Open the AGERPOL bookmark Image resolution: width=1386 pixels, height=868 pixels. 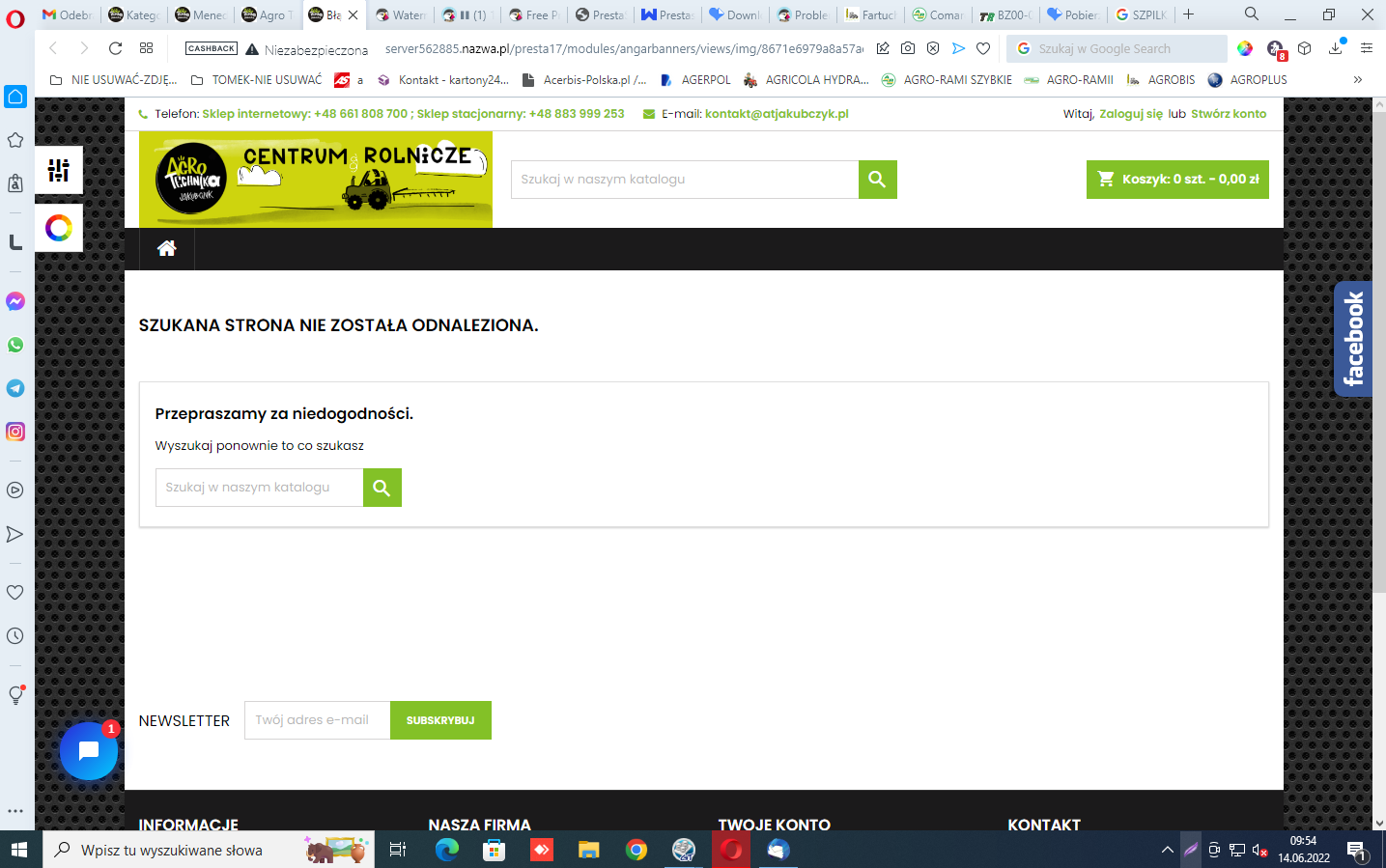tap(695, 80)
